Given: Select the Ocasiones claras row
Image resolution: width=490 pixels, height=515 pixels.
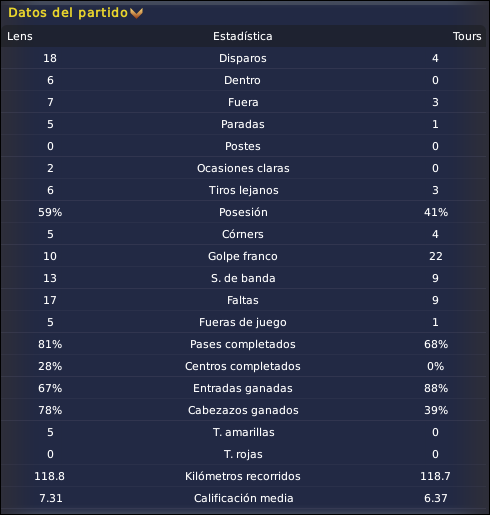Looking at the screenshot, I should pos(243,168).
